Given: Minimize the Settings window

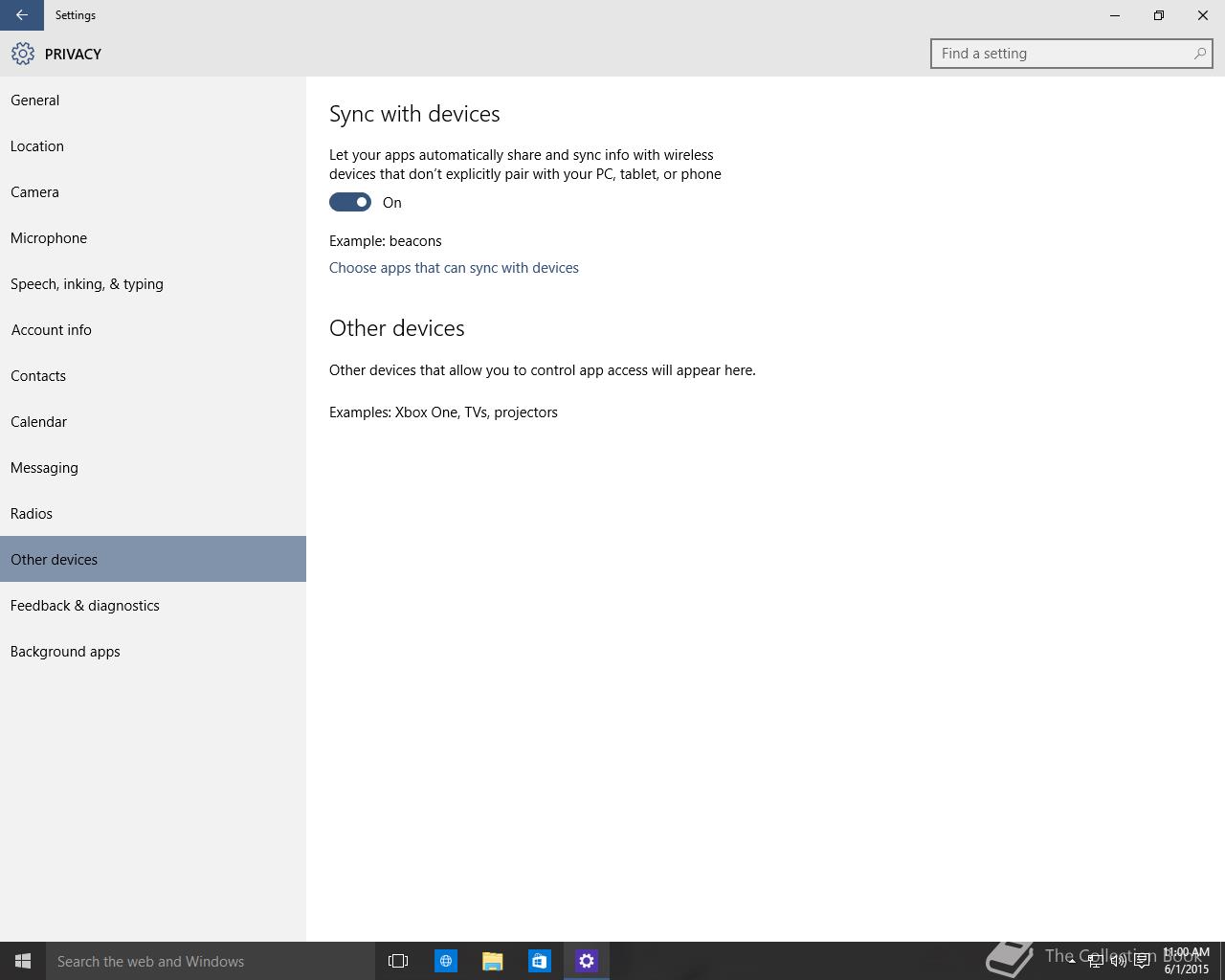Looking at the screenshot, I should 1115,15.
